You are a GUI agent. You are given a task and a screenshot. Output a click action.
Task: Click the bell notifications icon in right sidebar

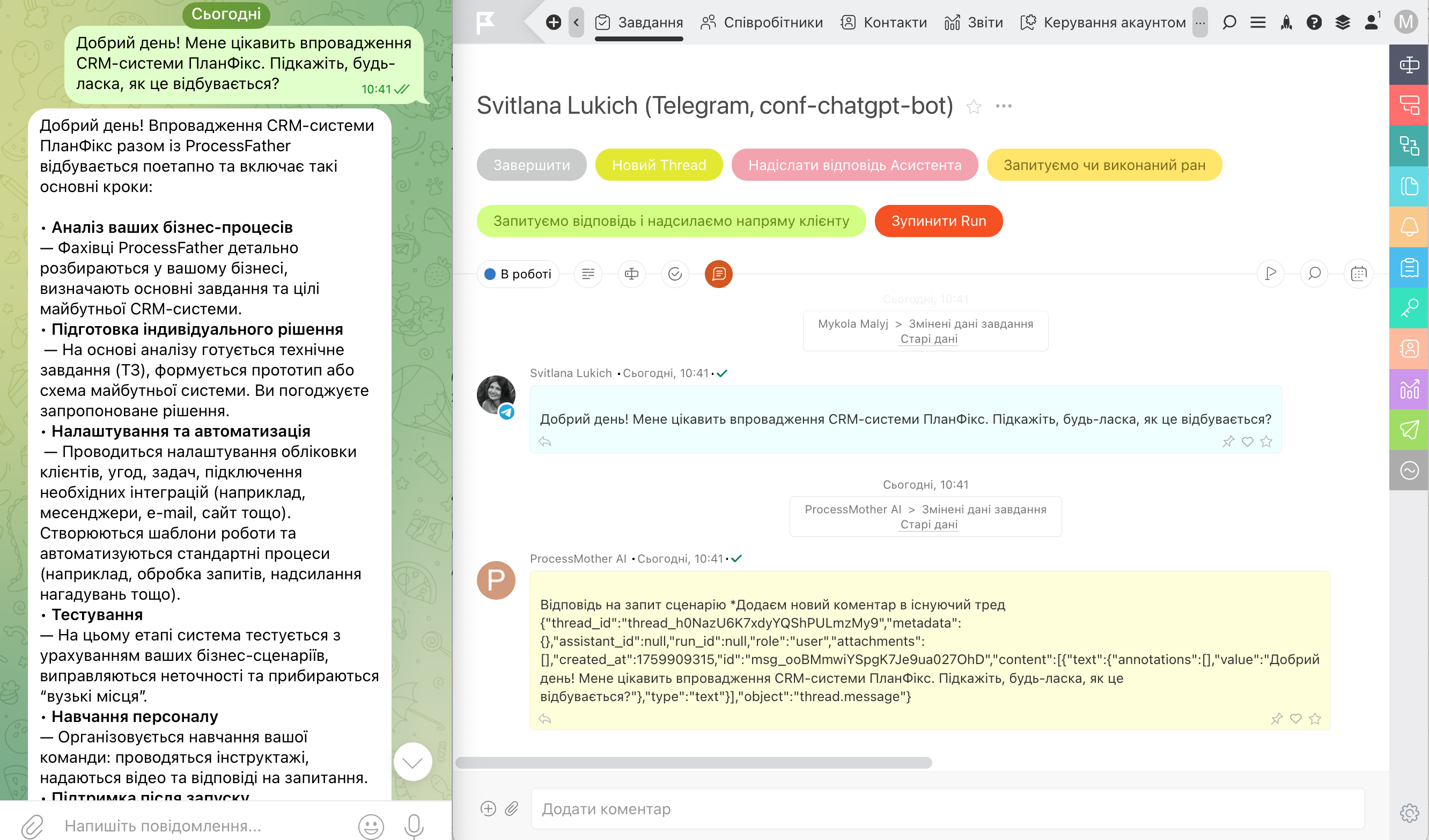pos(1409,227)
